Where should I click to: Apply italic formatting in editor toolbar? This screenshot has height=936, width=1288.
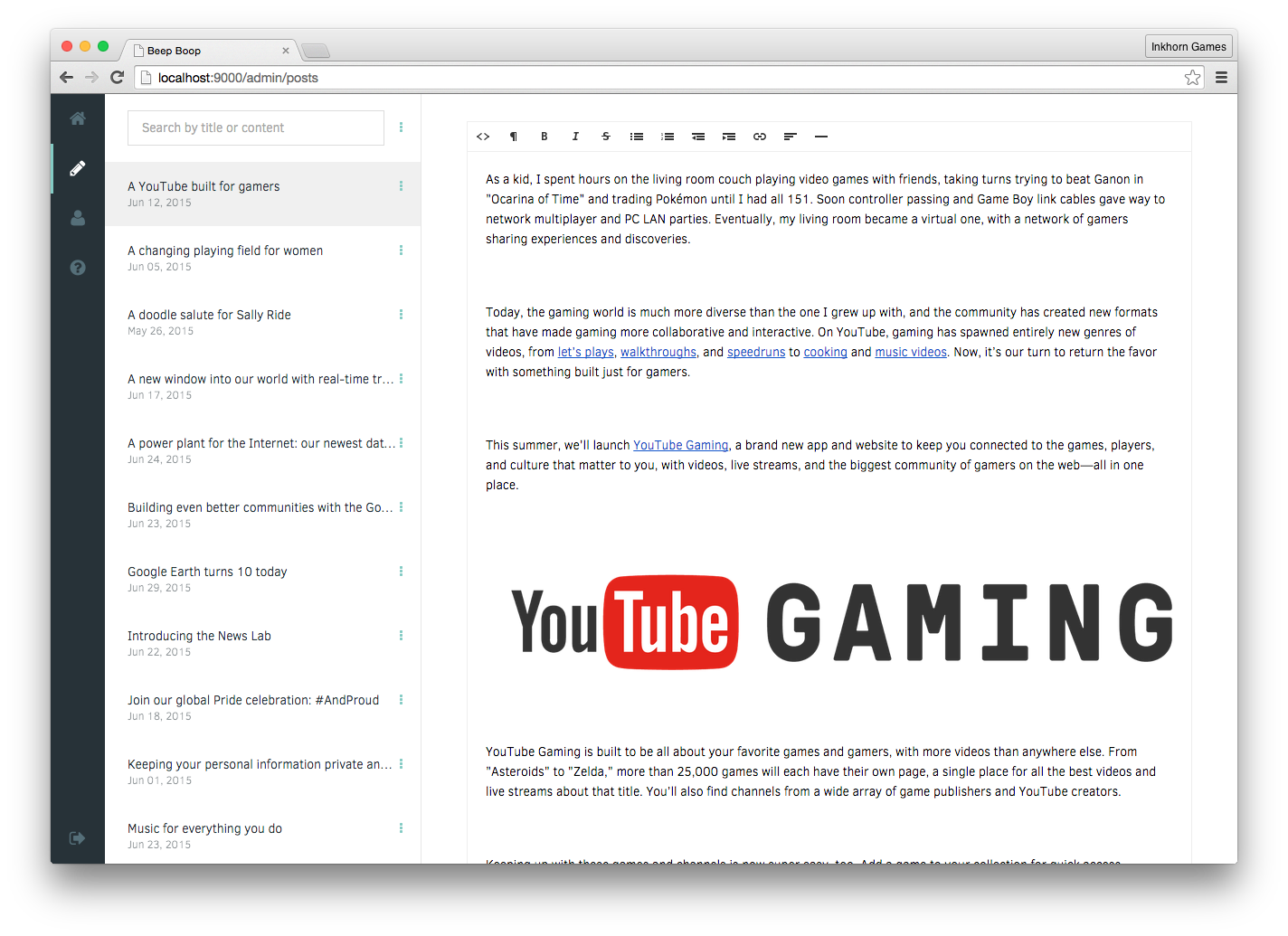coord(575,137)
